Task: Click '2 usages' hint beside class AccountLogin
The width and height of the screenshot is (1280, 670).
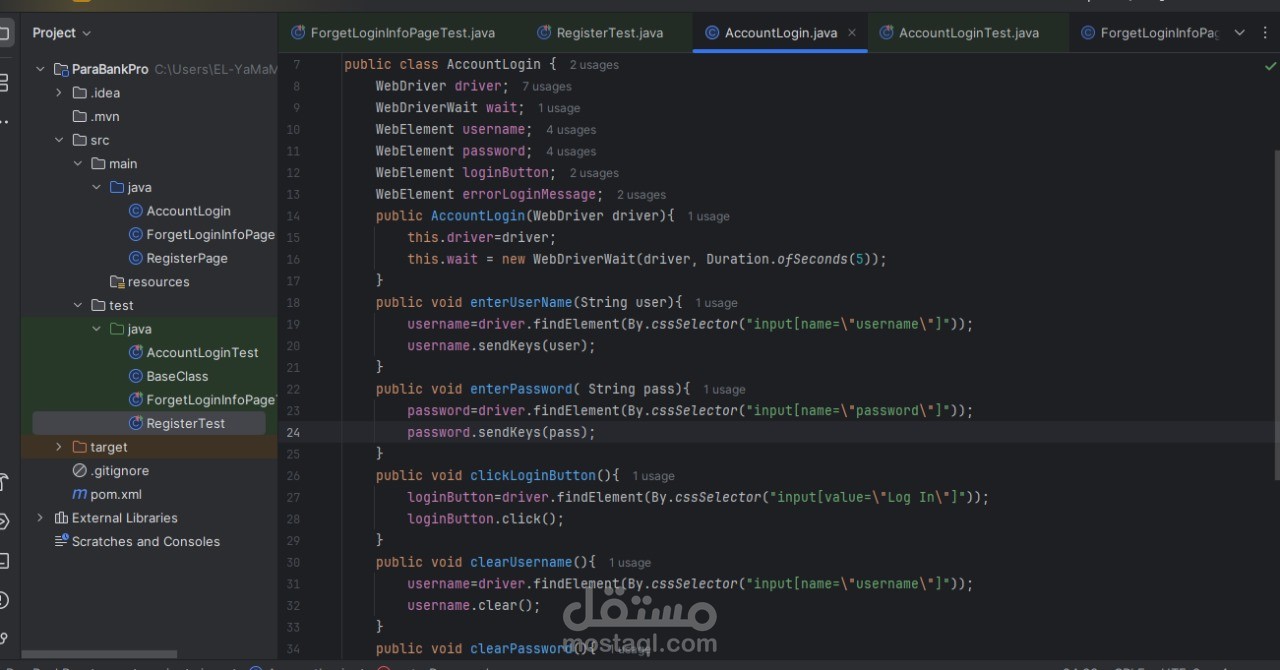Action: (x=594, y=65)
